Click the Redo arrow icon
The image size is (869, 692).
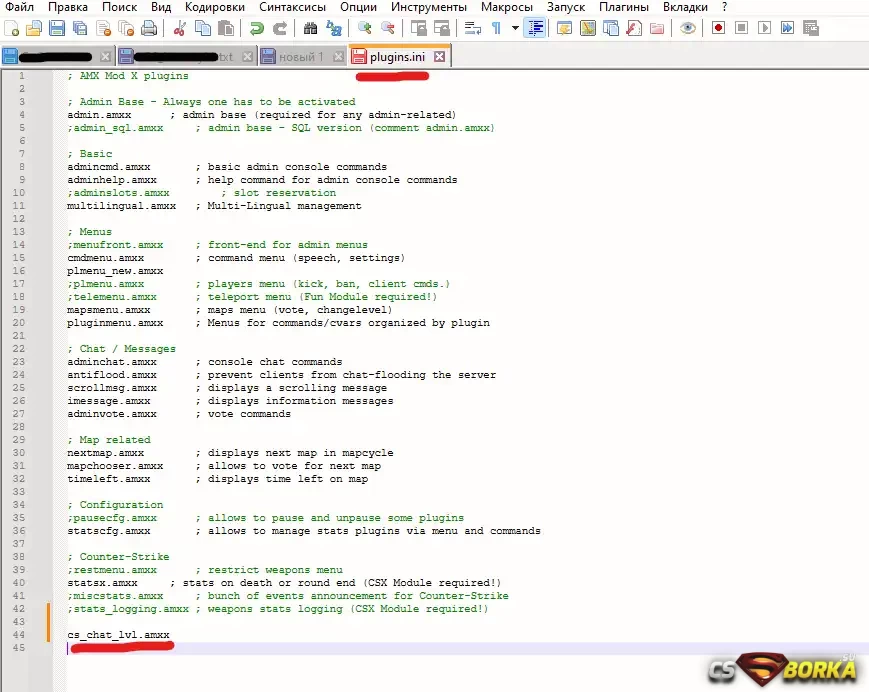(x=280, y=28)
